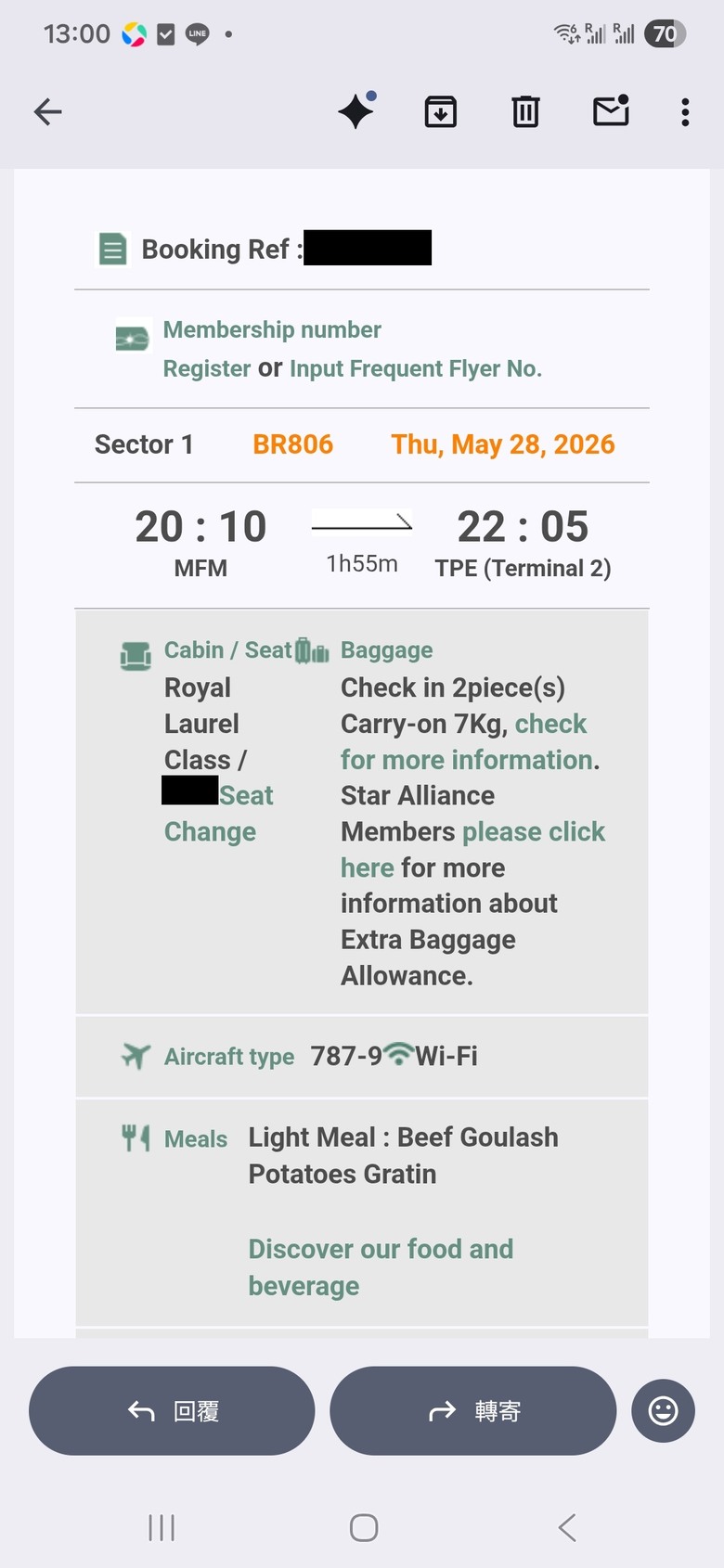Open the Input Frequent Flyer No. link
Image resolution: width=724 pixels, height=1568 pixels.
pyautogui.click(x=416, y=368)
